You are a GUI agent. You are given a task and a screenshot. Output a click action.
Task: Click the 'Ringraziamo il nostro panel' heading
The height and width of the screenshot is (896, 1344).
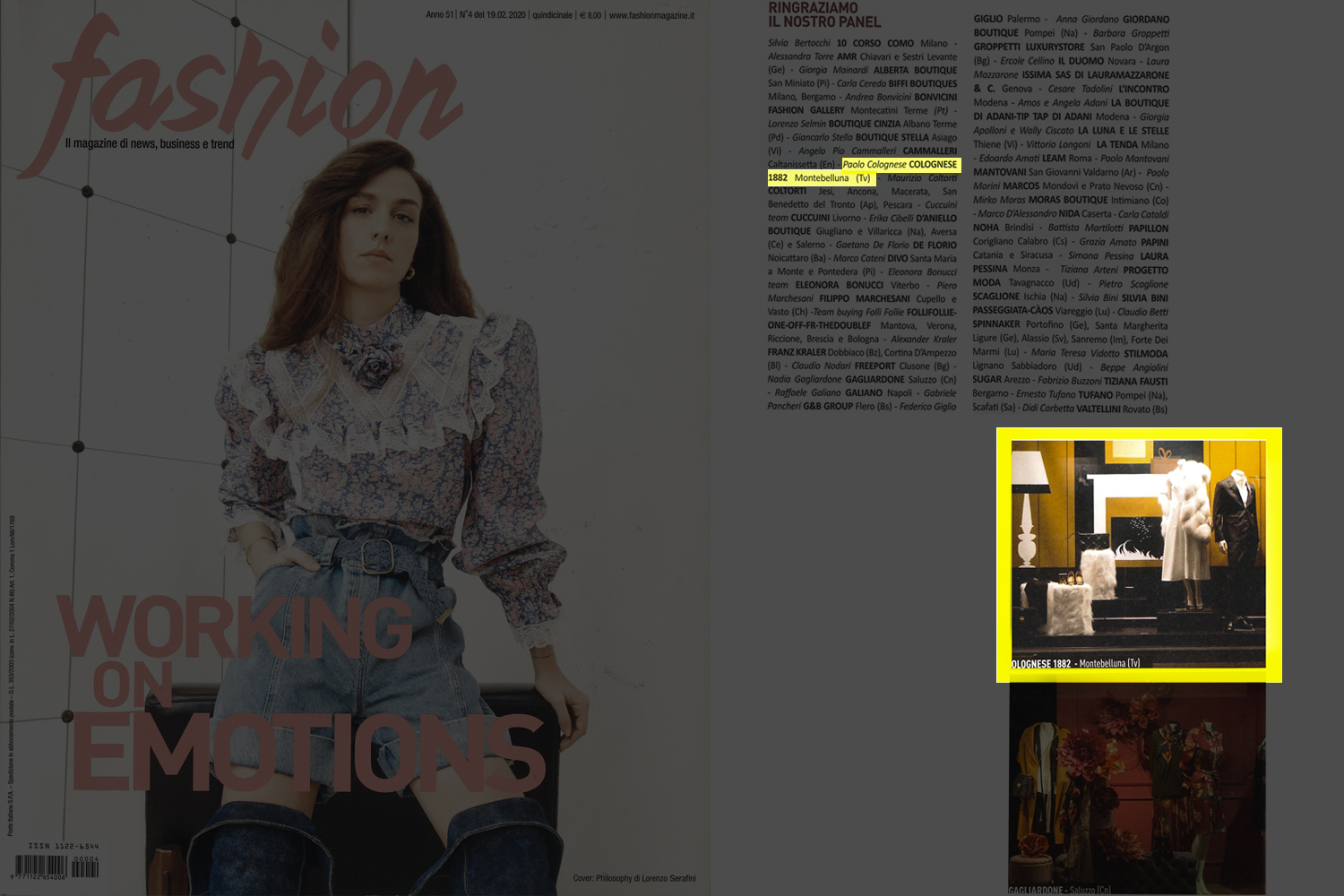[823, 15]
